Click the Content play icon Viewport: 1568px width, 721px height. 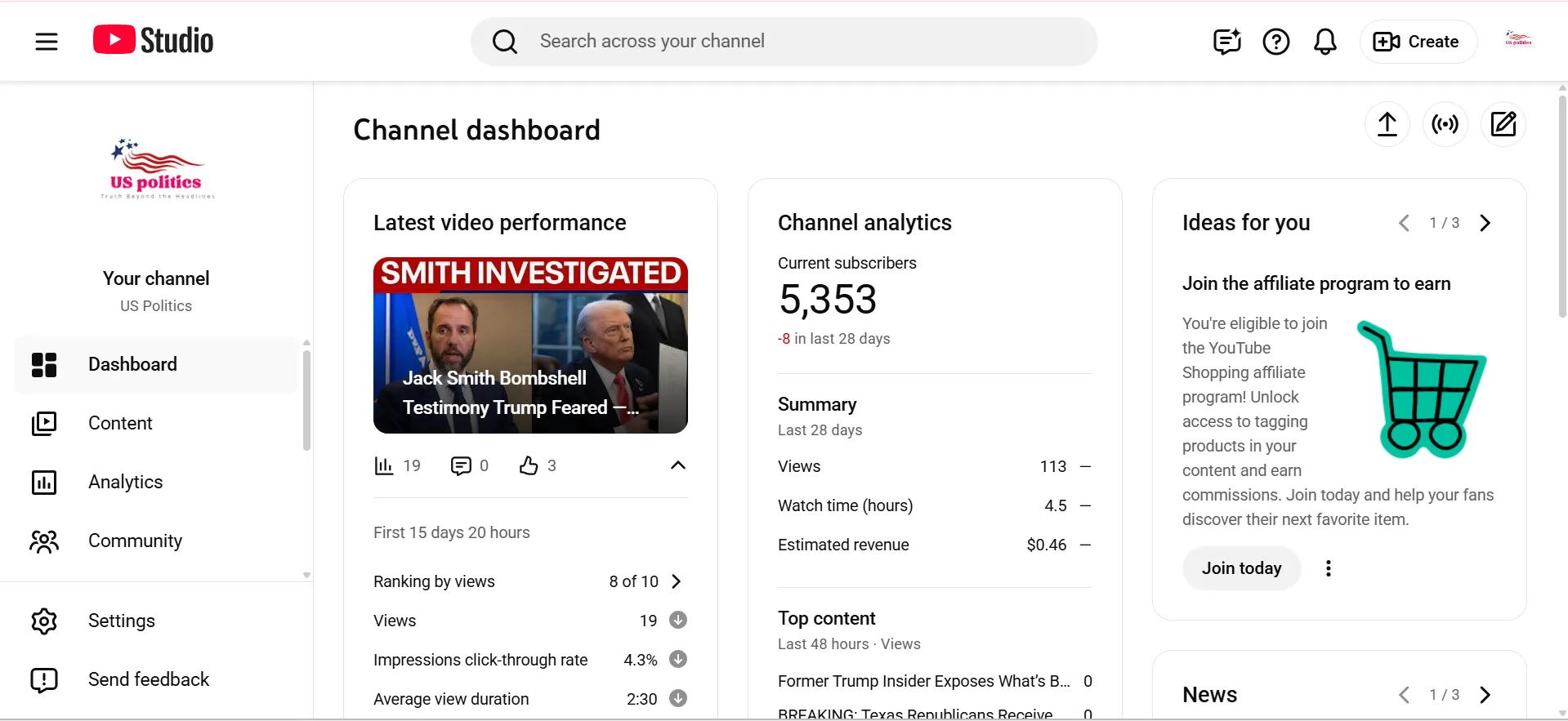tap(44, 423)
